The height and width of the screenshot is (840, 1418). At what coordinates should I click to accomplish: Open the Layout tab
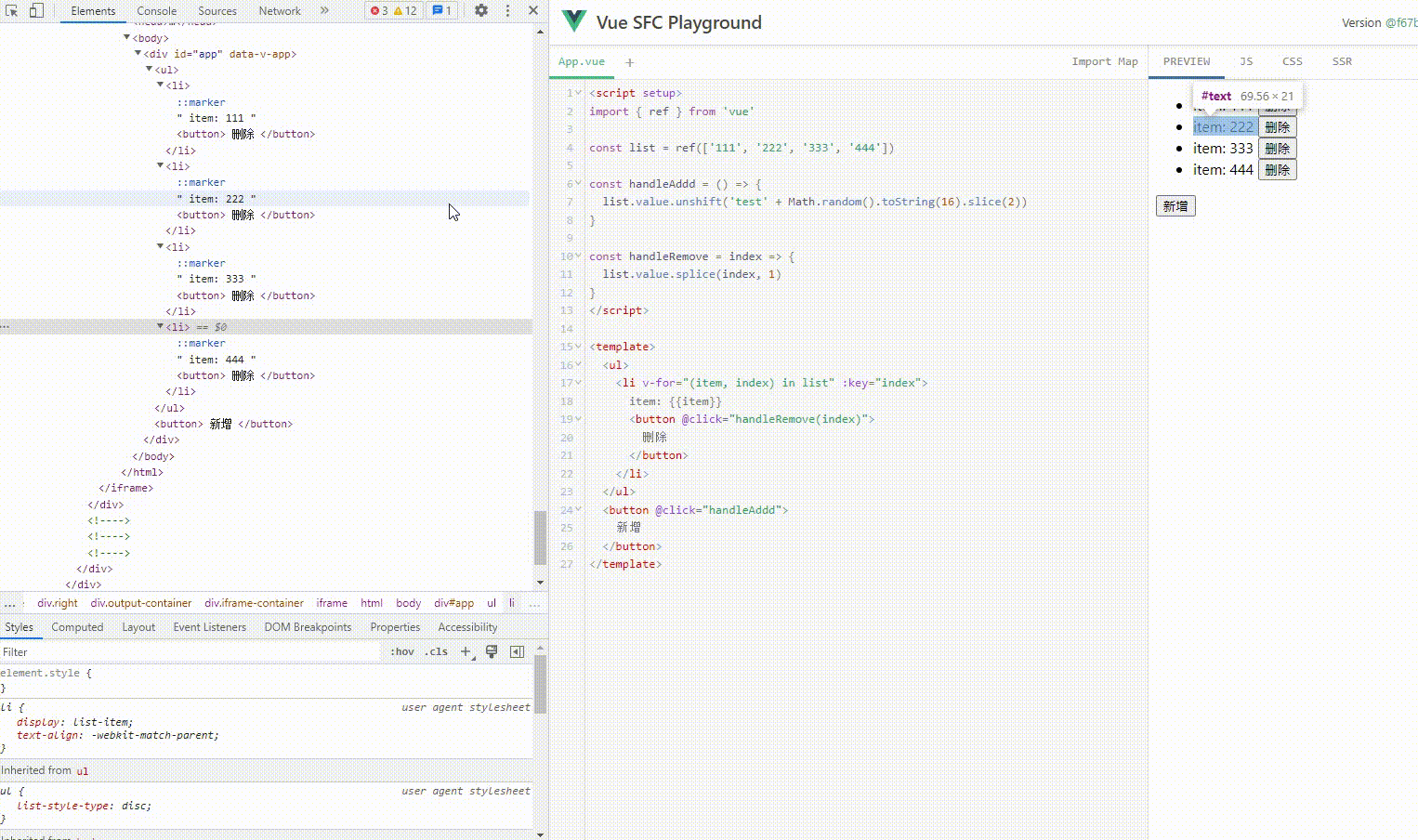point(138,627)
